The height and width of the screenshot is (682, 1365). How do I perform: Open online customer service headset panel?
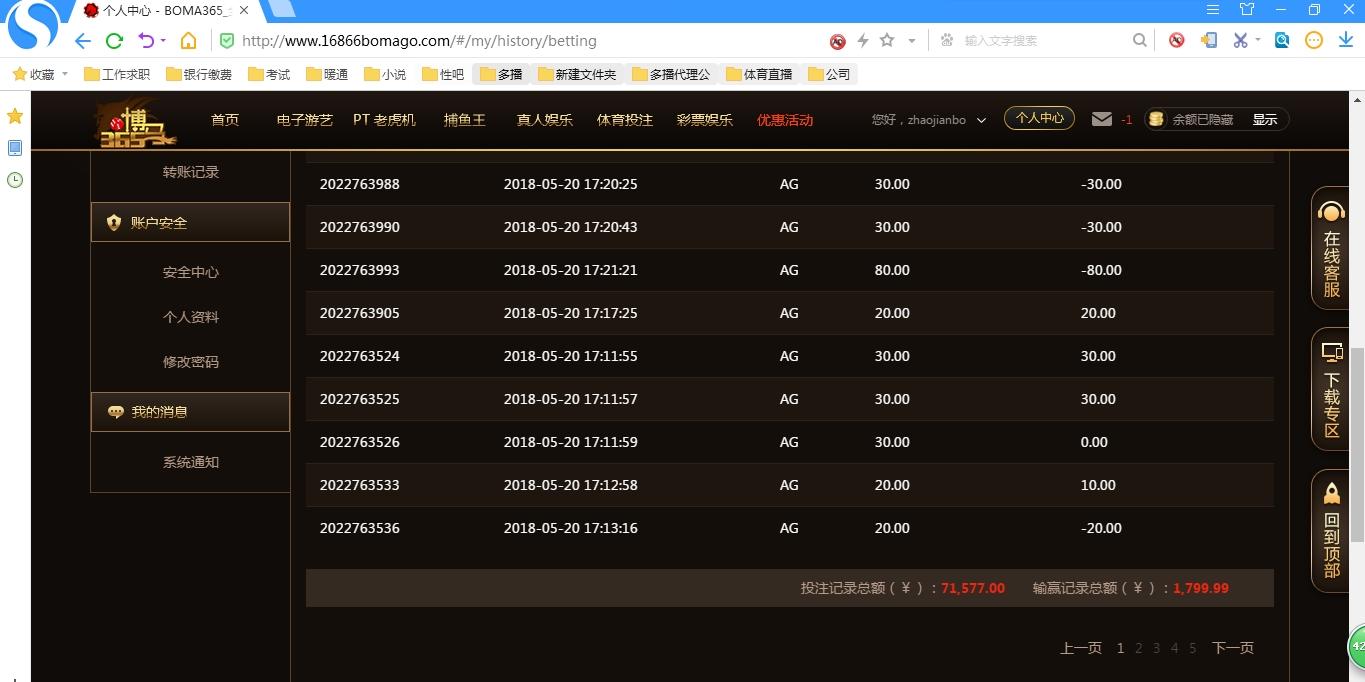tap(1331, 248)
